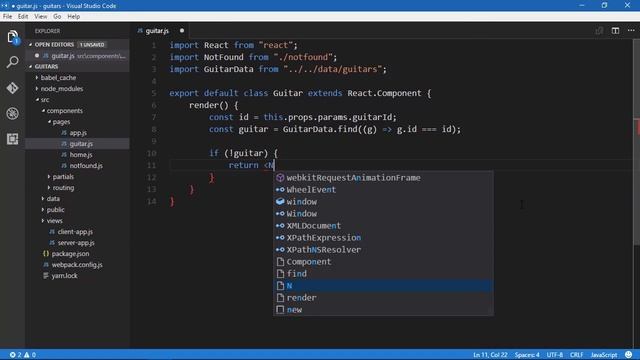Open the Debug view in activity bar
Screen dimensions: 640x360
tap(12, 113)
